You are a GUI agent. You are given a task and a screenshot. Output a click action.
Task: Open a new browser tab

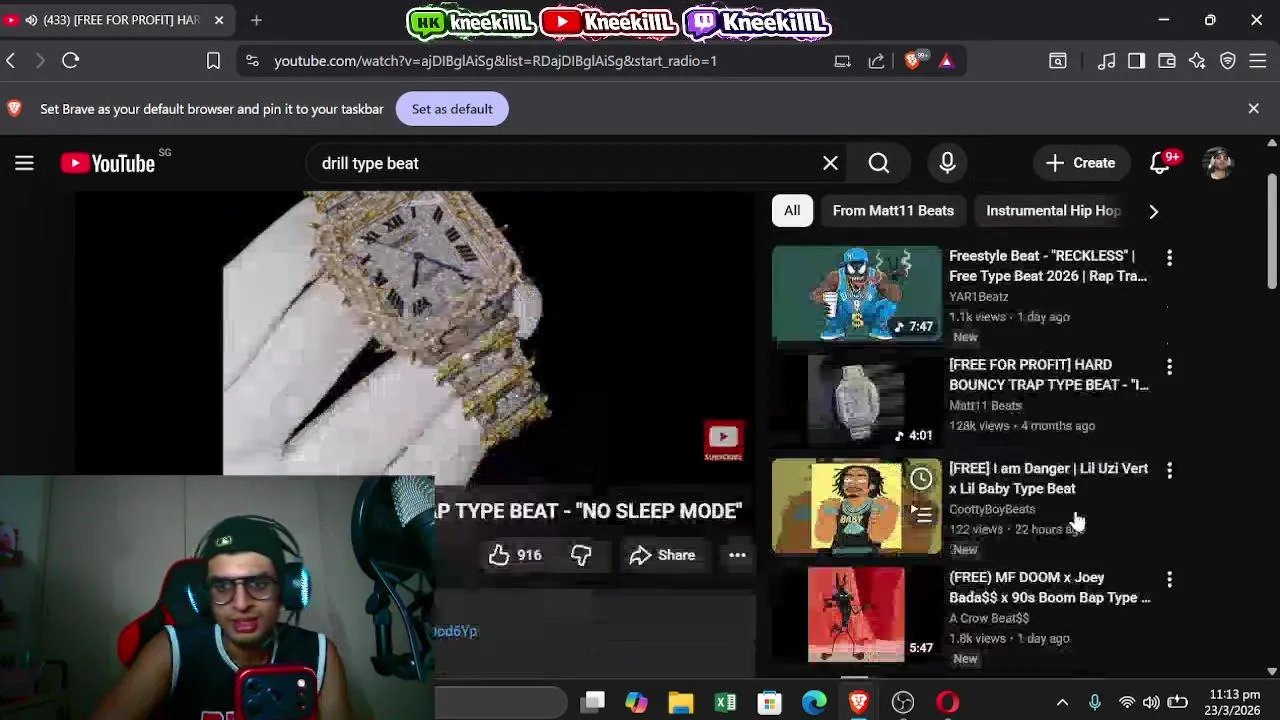[256, 20]
